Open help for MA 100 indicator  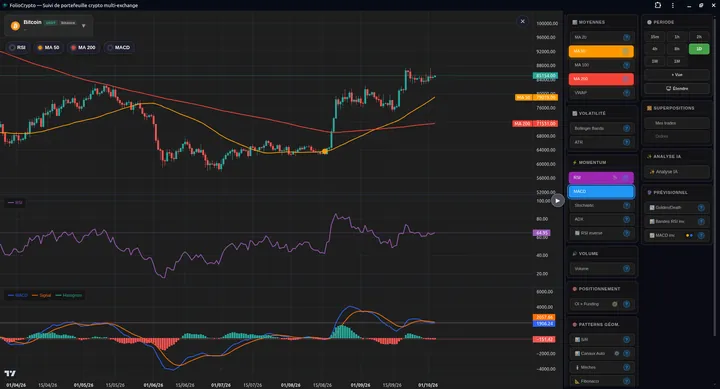(x=626, y=65)
